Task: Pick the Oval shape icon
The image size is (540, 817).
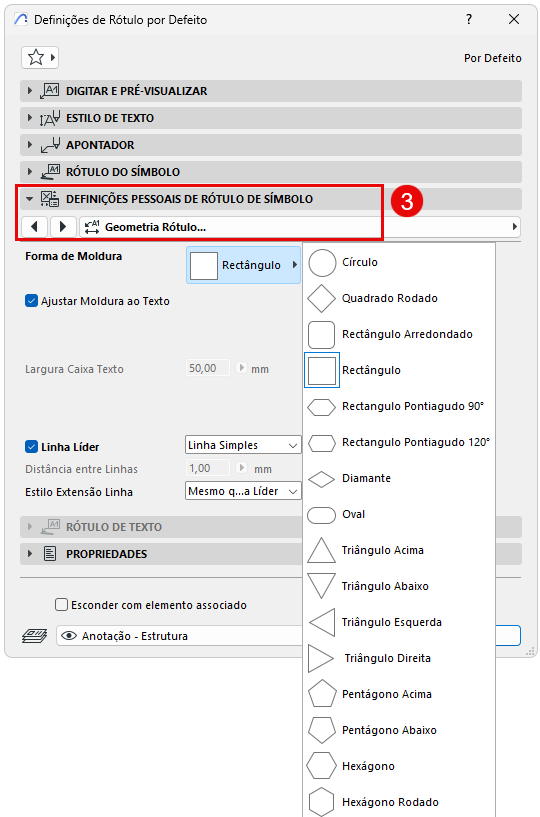Action: click(x=322, y=515)
